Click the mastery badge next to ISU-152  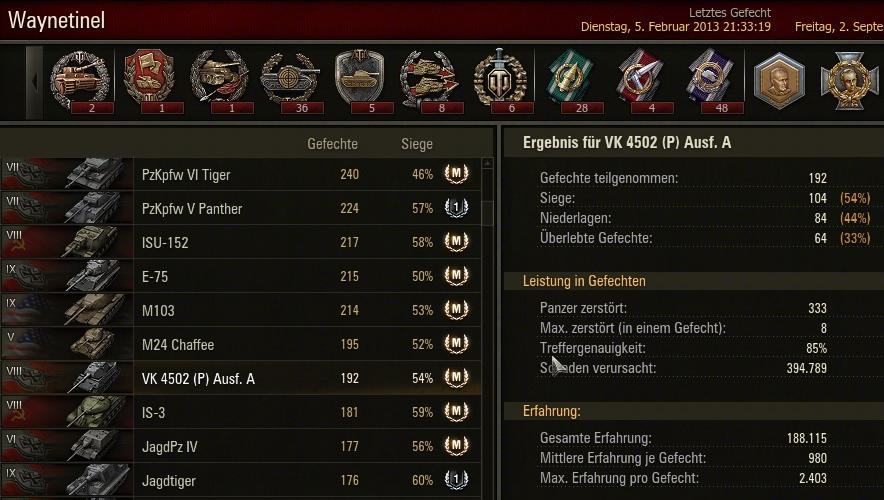click(457, 242)
